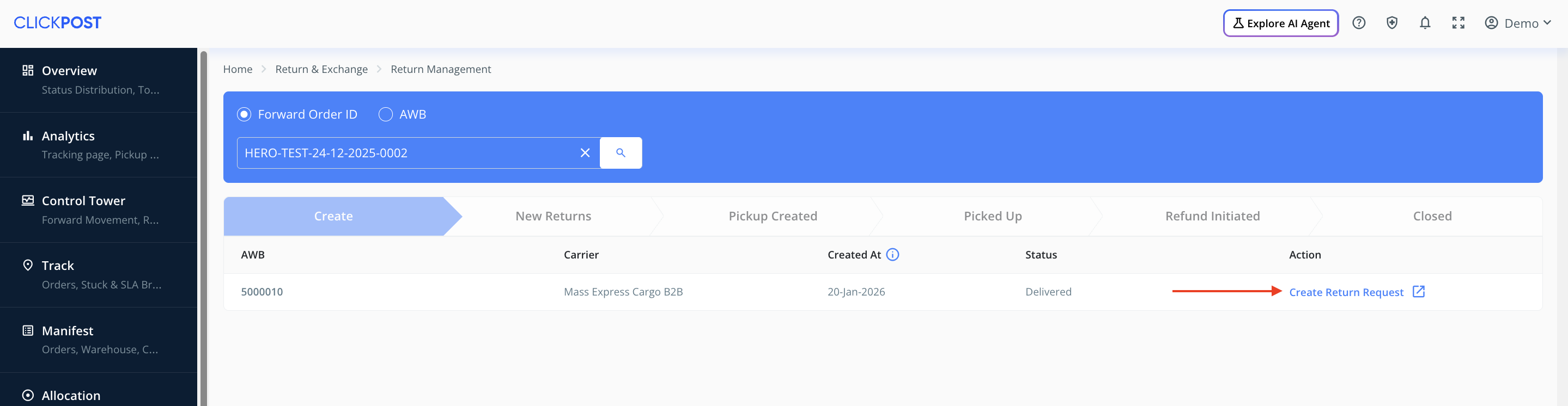Click the Manifest list icon
Image resolution: width=1568 pixels, height=406 pixels.
click(28, 331)
